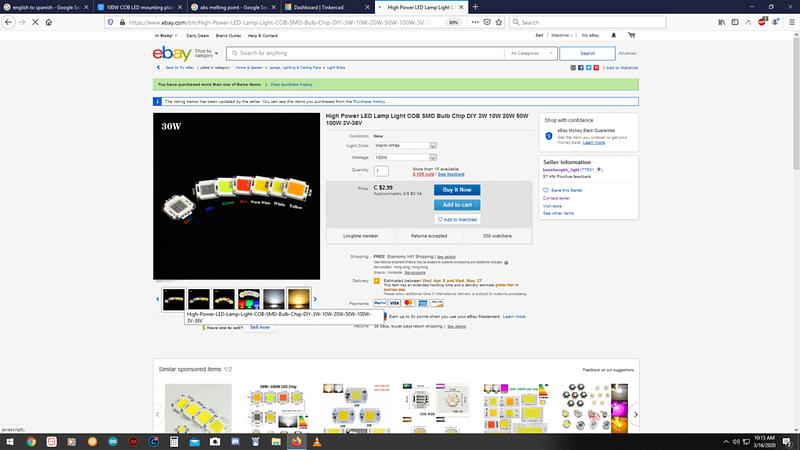
Task: Click the blue eBay Search button
Action: click(587, 53)
